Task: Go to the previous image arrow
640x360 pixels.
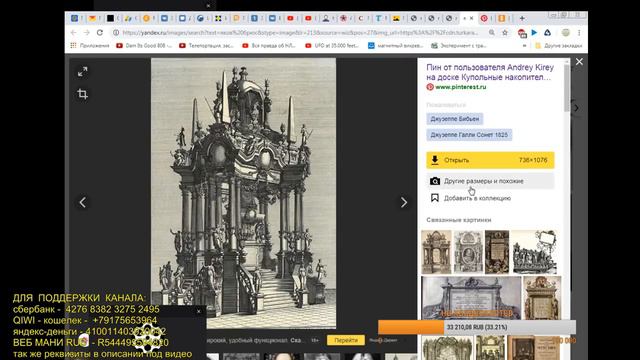Action: pos(82,202)
